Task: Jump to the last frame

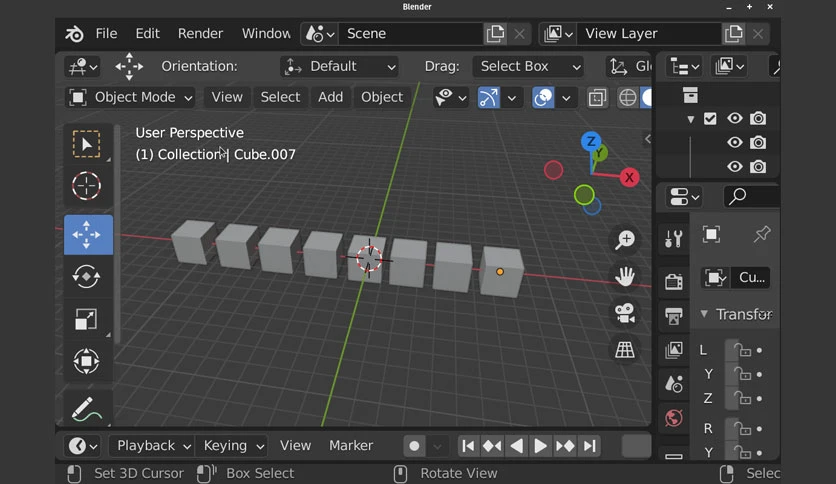Action: [x=589, y=446]
